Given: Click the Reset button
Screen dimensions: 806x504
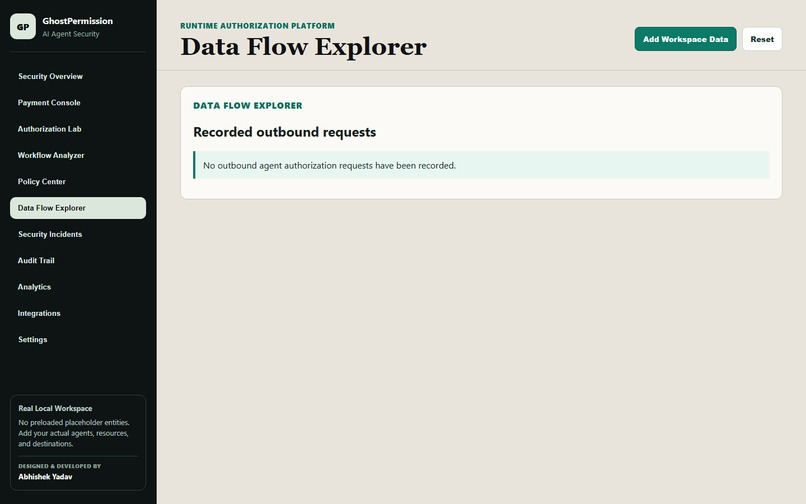Looking at the screenshot, I should pyautogui.click(x=762, y=39).
